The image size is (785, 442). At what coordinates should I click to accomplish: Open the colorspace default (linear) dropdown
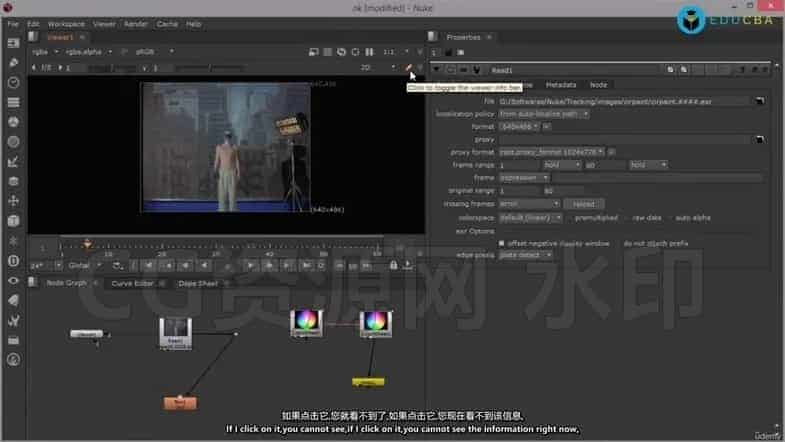(x=531, y=218)
